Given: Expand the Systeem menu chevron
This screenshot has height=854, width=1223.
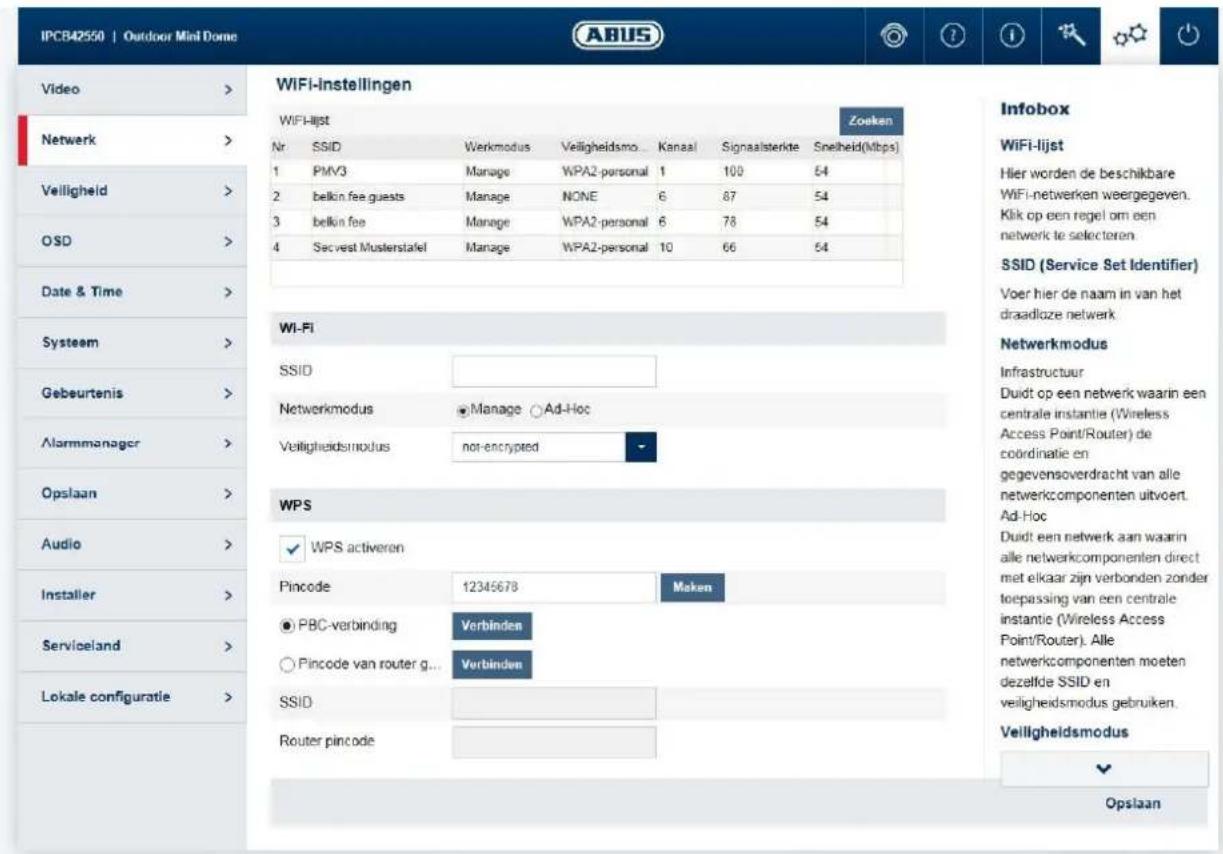Looking at the screenshot, I should point(228,342).
